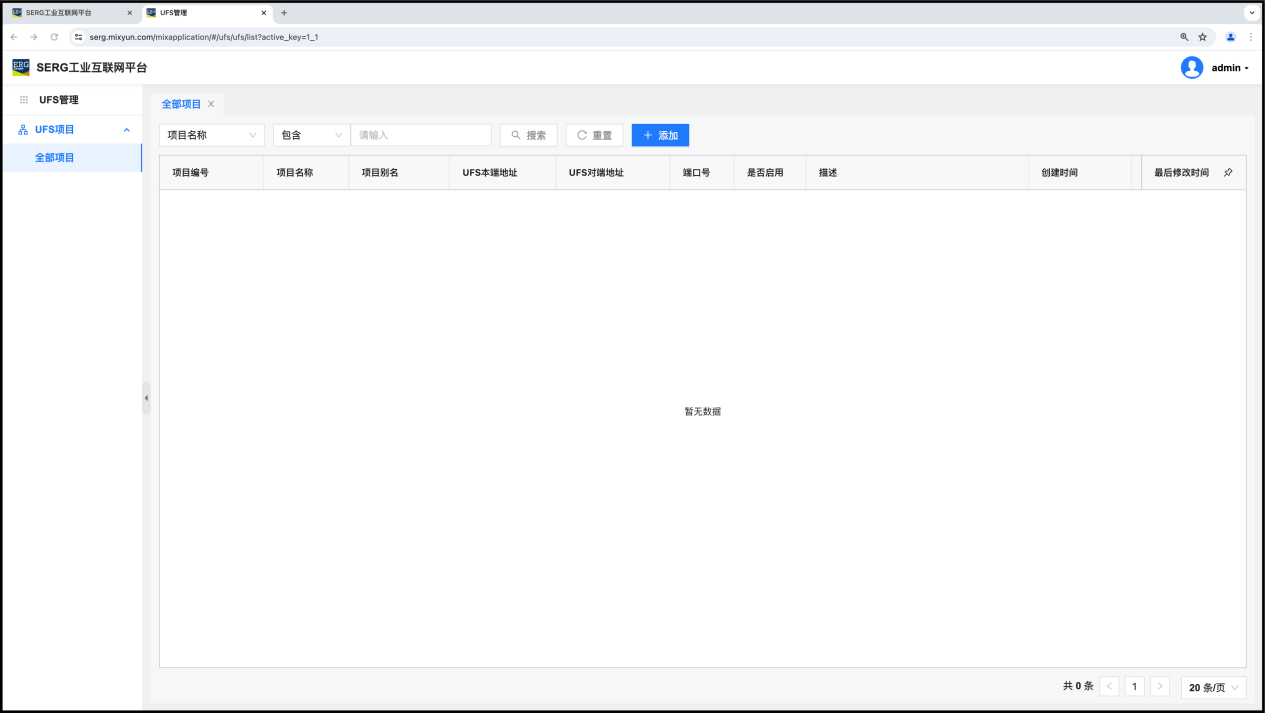Click the UFS管理 grid menu icon

[24, 100]
